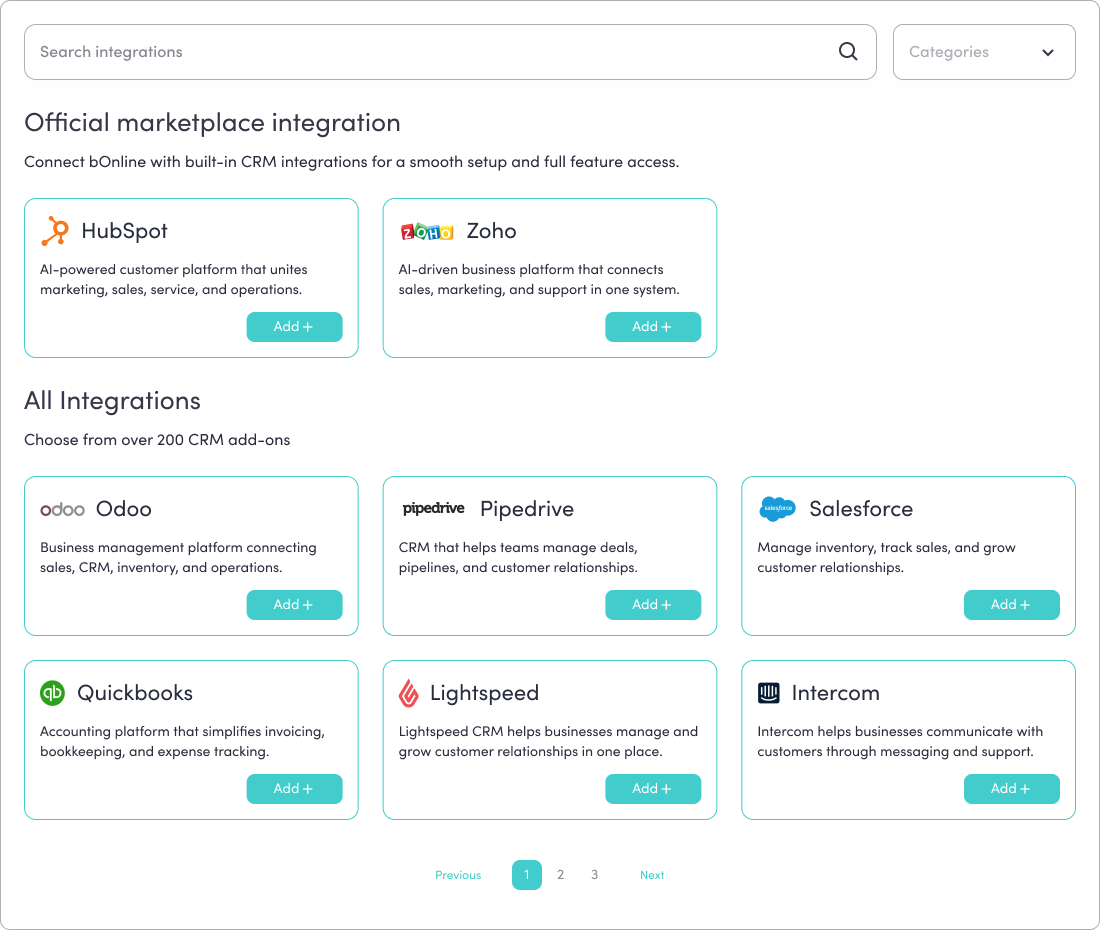Focus the Search integrations field
This screenshot has height=930, width=1100.
[430, 52]
